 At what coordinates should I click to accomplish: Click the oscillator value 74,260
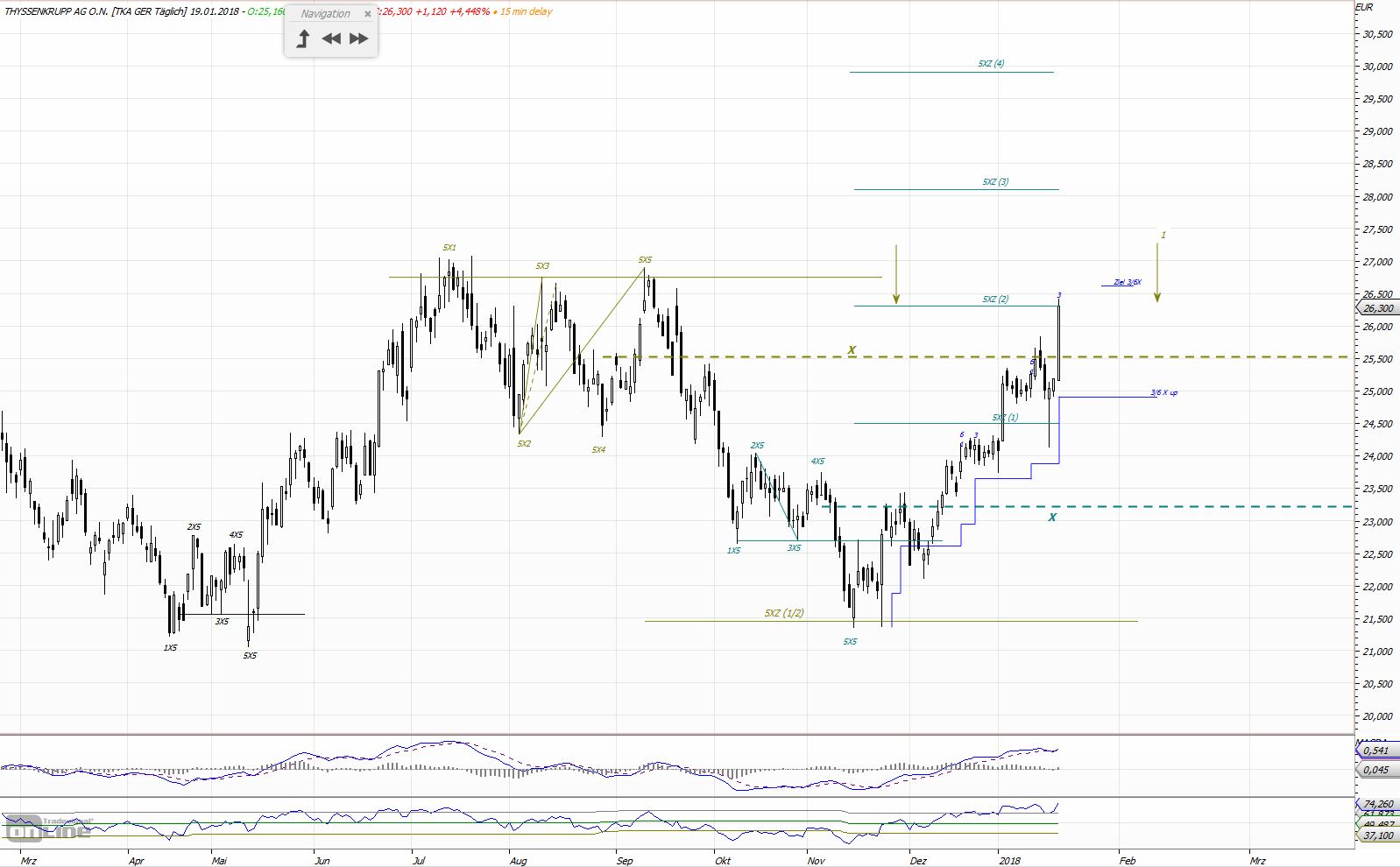[1379, 804]
